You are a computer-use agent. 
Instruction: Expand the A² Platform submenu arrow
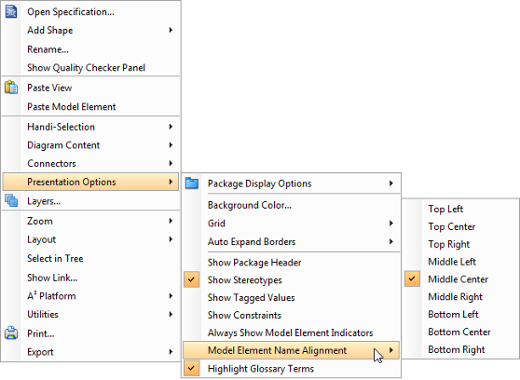pyautogui.click(x=171, y=296)
